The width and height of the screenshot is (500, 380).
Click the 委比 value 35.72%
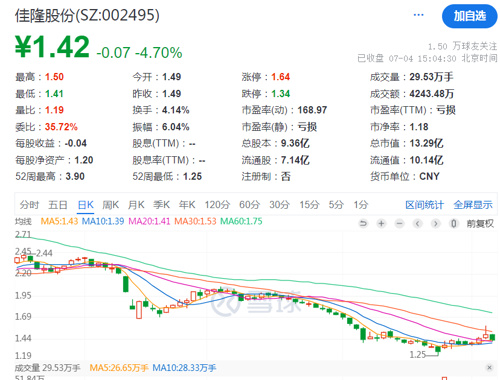(x=61, y=127)
